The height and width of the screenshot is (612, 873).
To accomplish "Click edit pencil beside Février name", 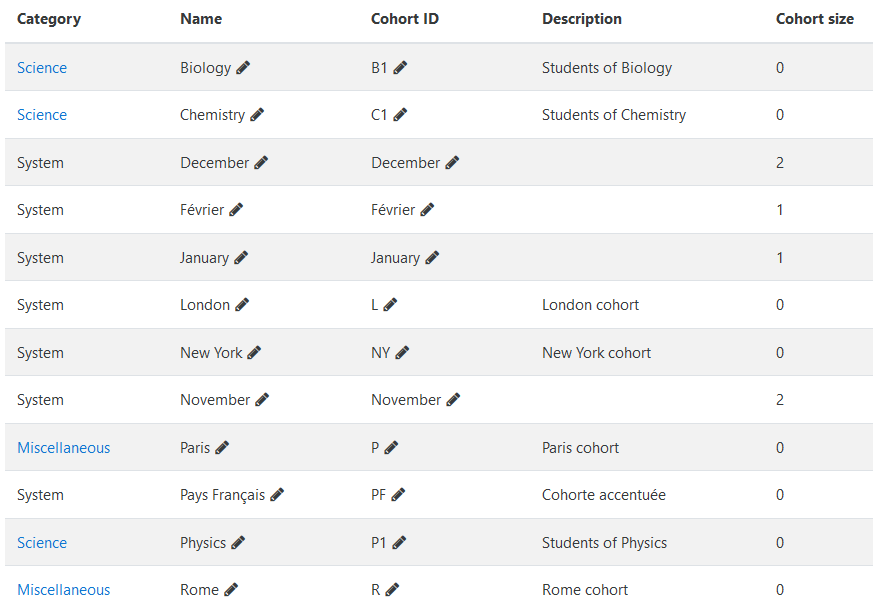I will 236,210.
